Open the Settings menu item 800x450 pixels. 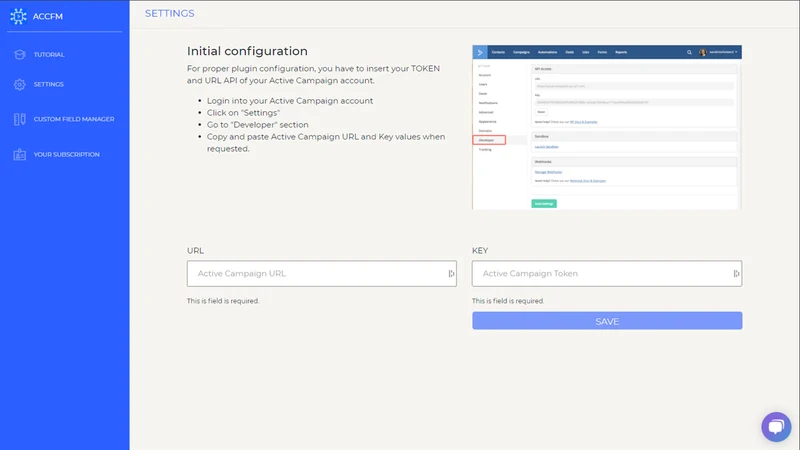[x=48, y=85]
